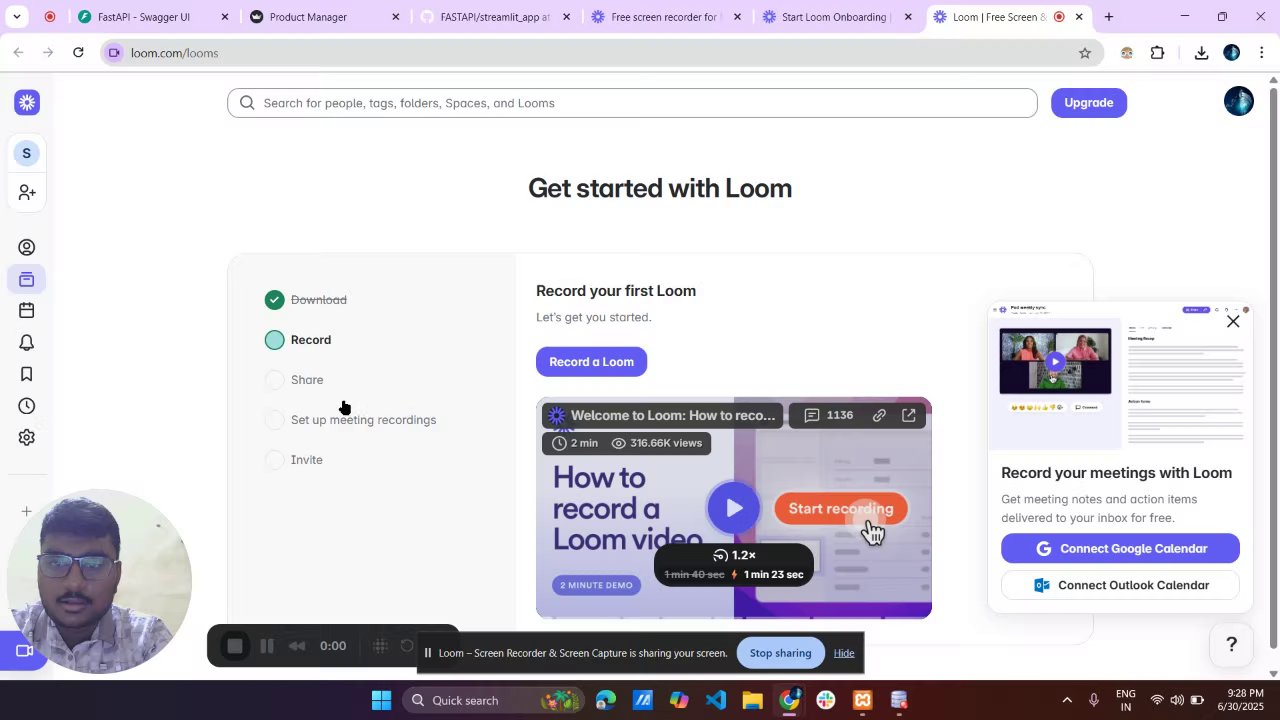Switch to Start Loom Onboarding tab
The width and height of the screenshot is (1280, 720).
(x=838, y=17)
